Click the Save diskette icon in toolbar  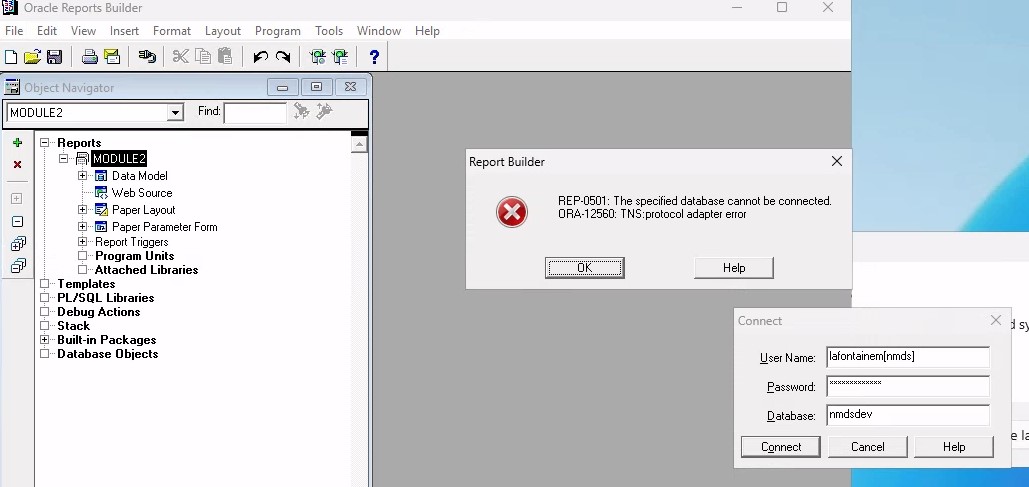(x=54, y=57)
